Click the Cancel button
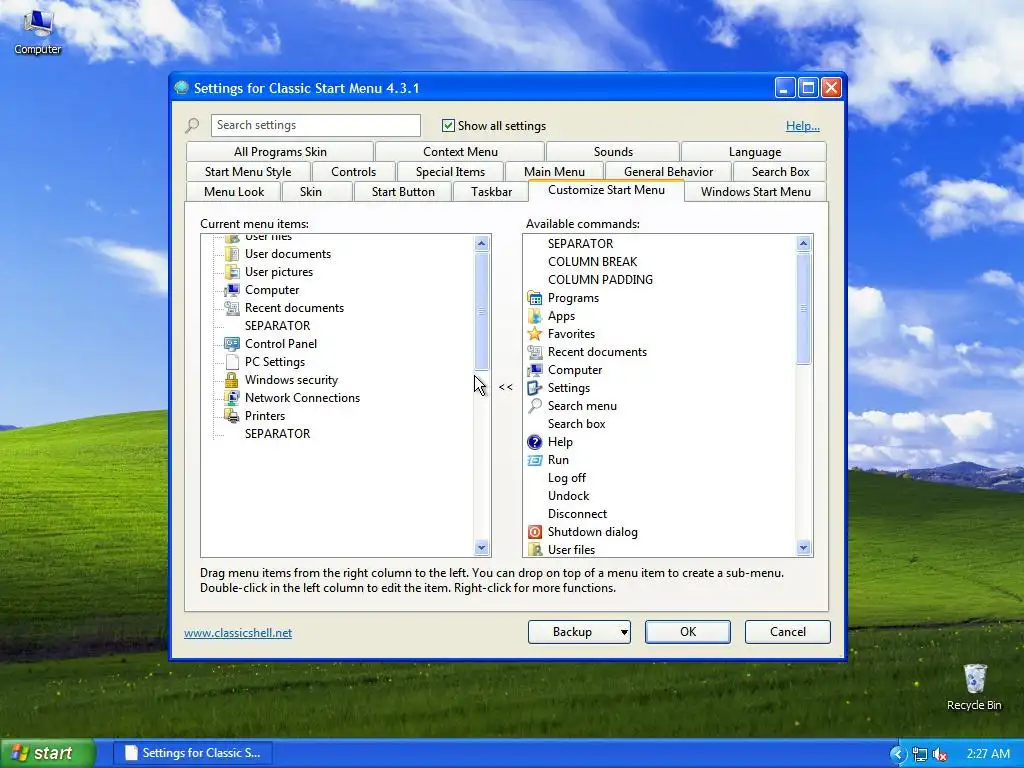 coord(788,632)
